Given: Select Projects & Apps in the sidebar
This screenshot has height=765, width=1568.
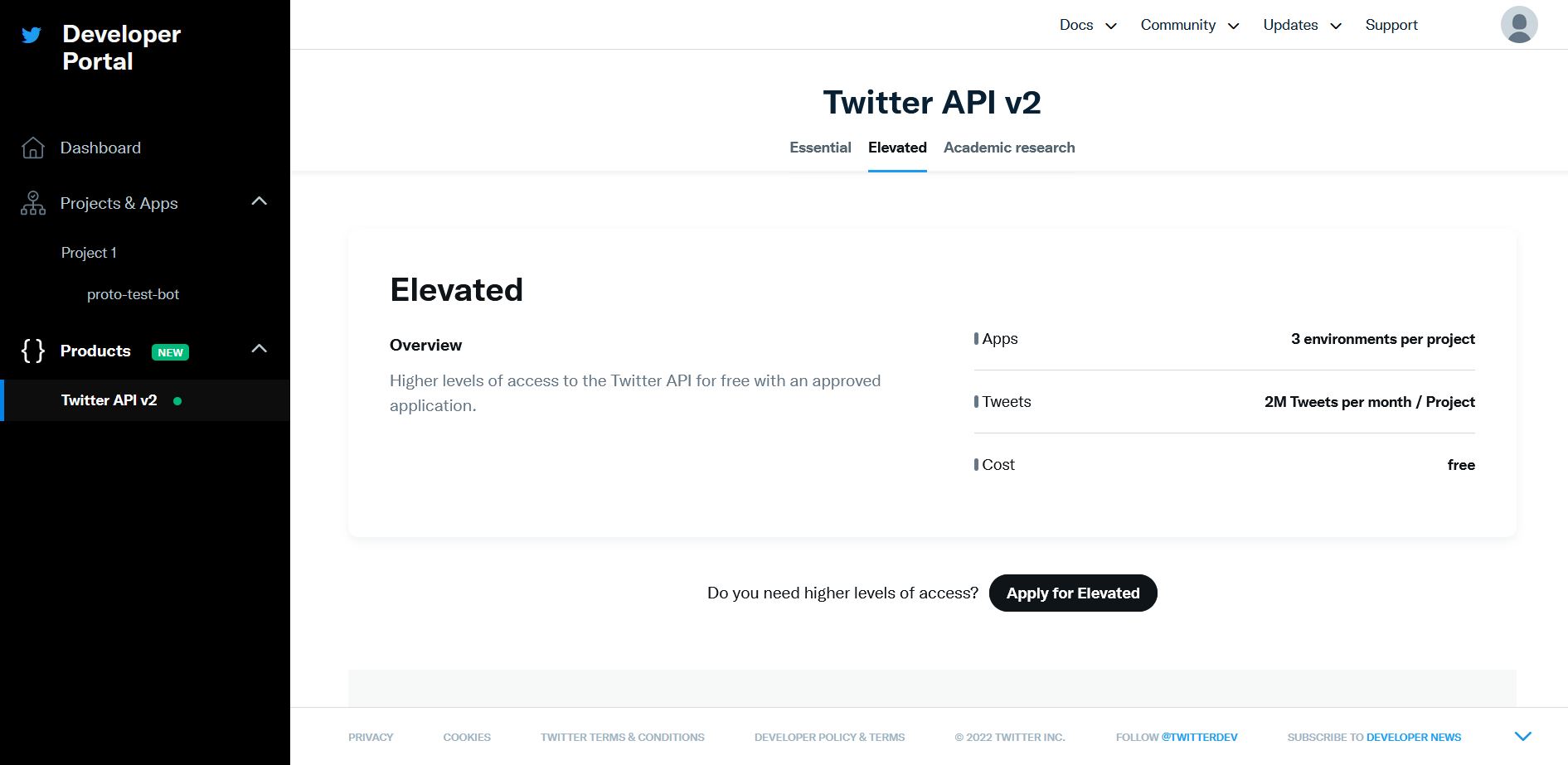Looking at the screenshot, I should click(x=119, y=203).
